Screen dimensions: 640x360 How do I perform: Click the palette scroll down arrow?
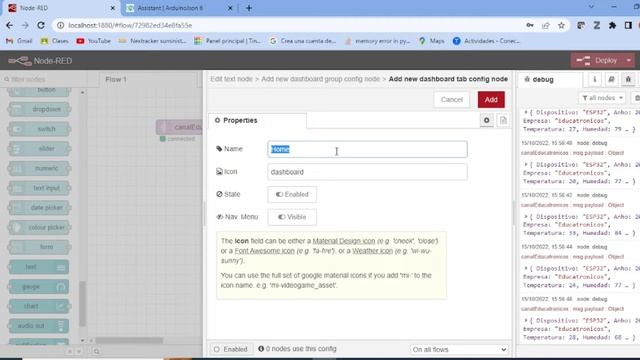(82, 340)
